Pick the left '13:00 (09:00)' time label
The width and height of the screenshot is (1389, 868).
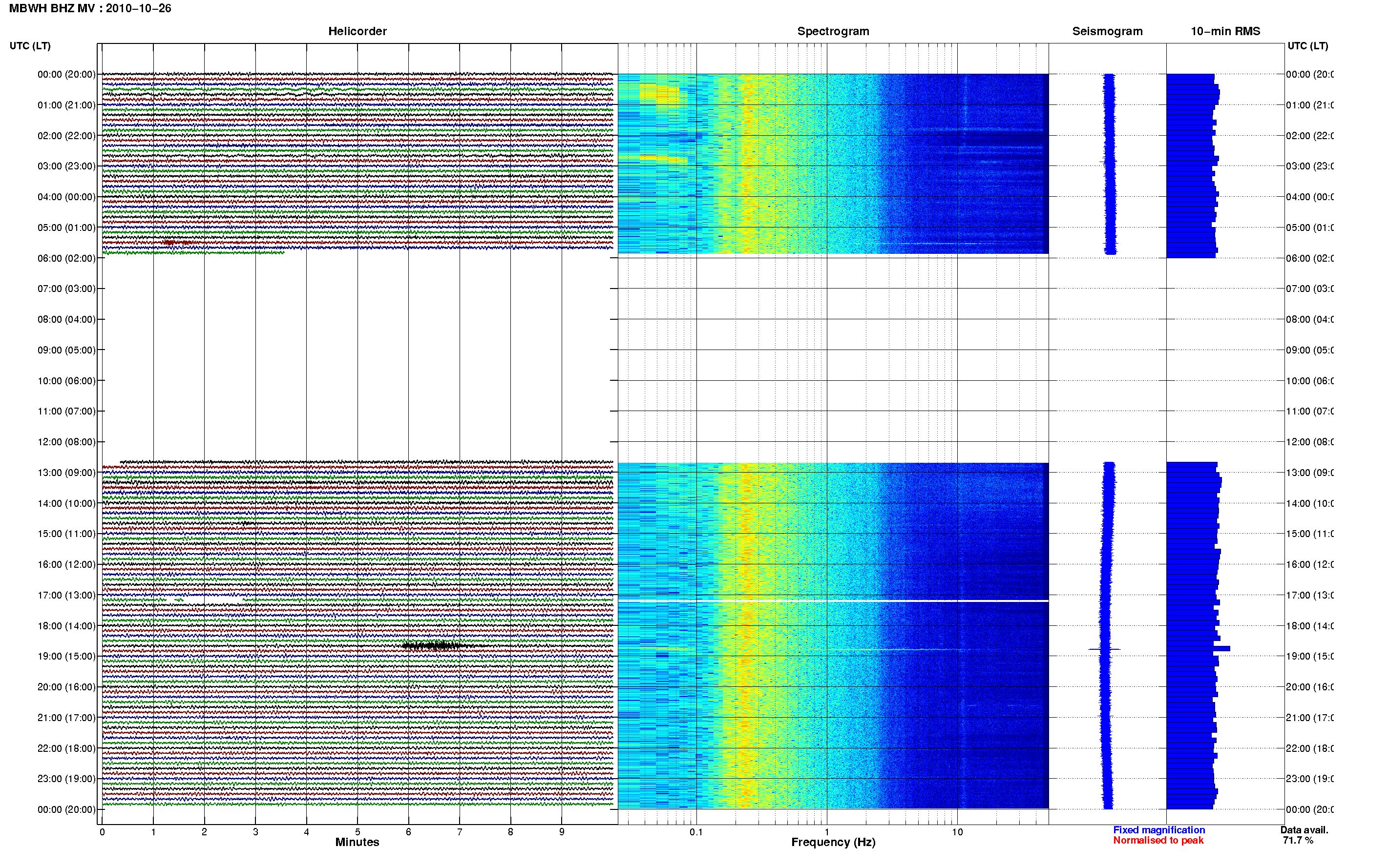[66, 473]
